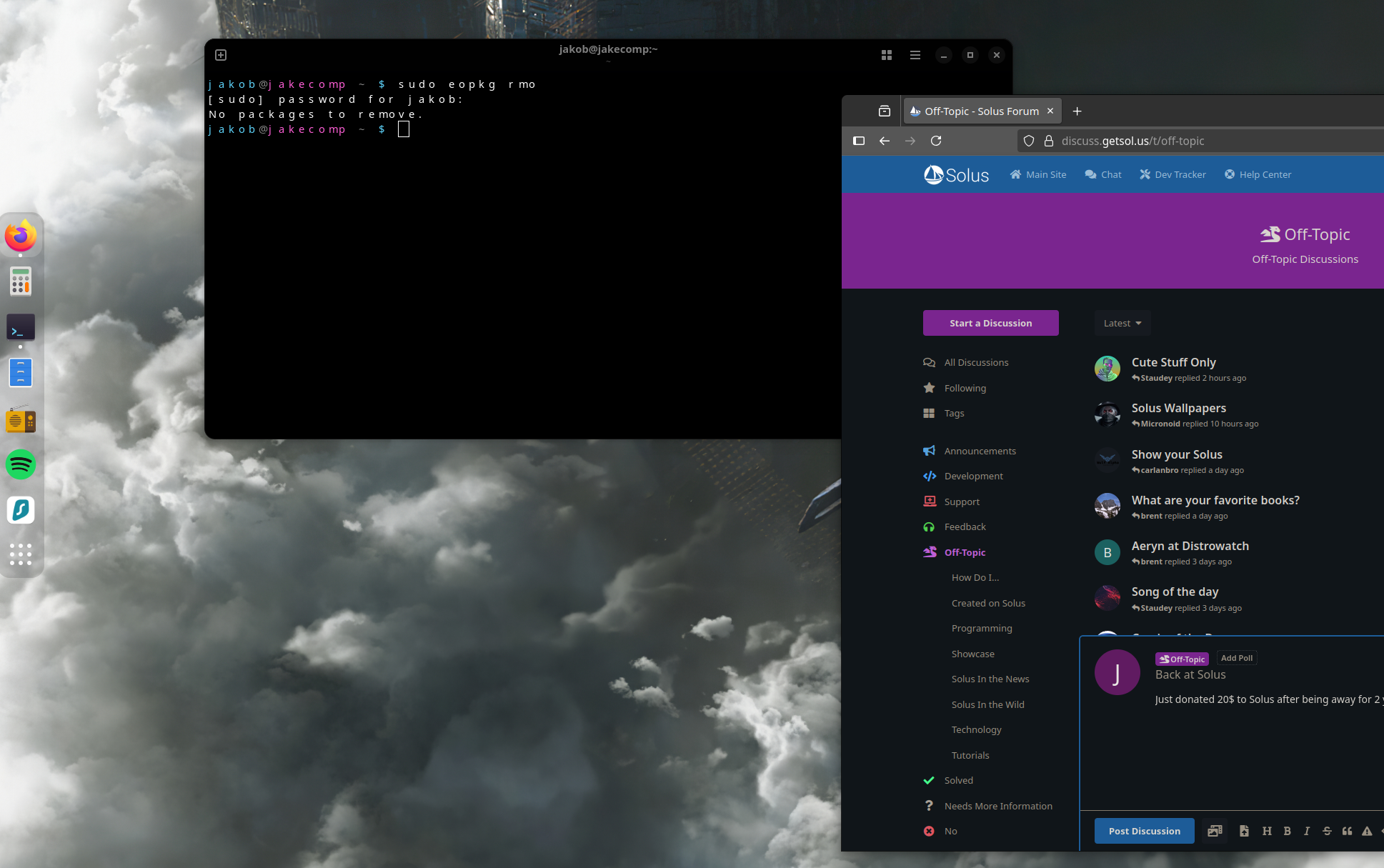The image size is (1384, 868).
Task: Toggle bold formatting in composer
Action: tap(1287, 831)
